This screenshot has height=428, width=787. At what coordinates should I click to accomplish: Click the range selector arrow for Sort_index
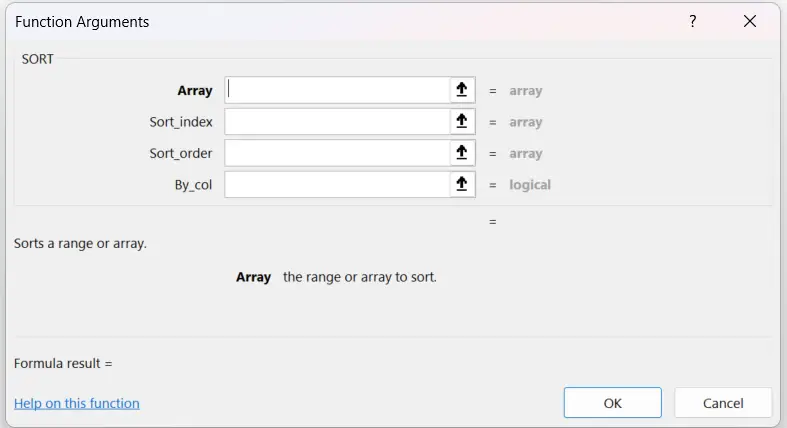tap(462, 121)
